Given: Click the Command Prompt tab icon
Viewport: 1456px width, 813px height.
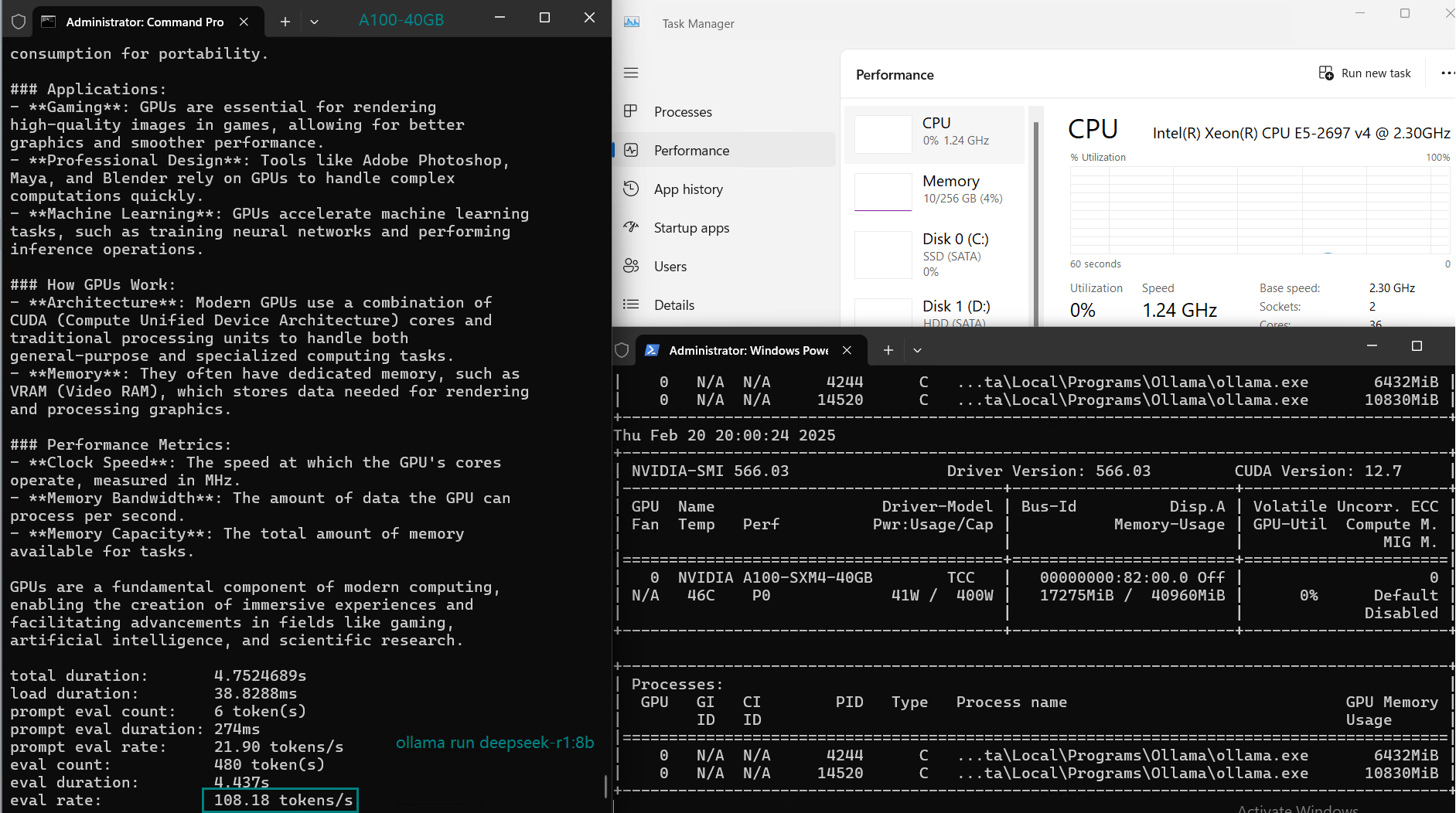Looking at the screenshot, I should point(49,22).
